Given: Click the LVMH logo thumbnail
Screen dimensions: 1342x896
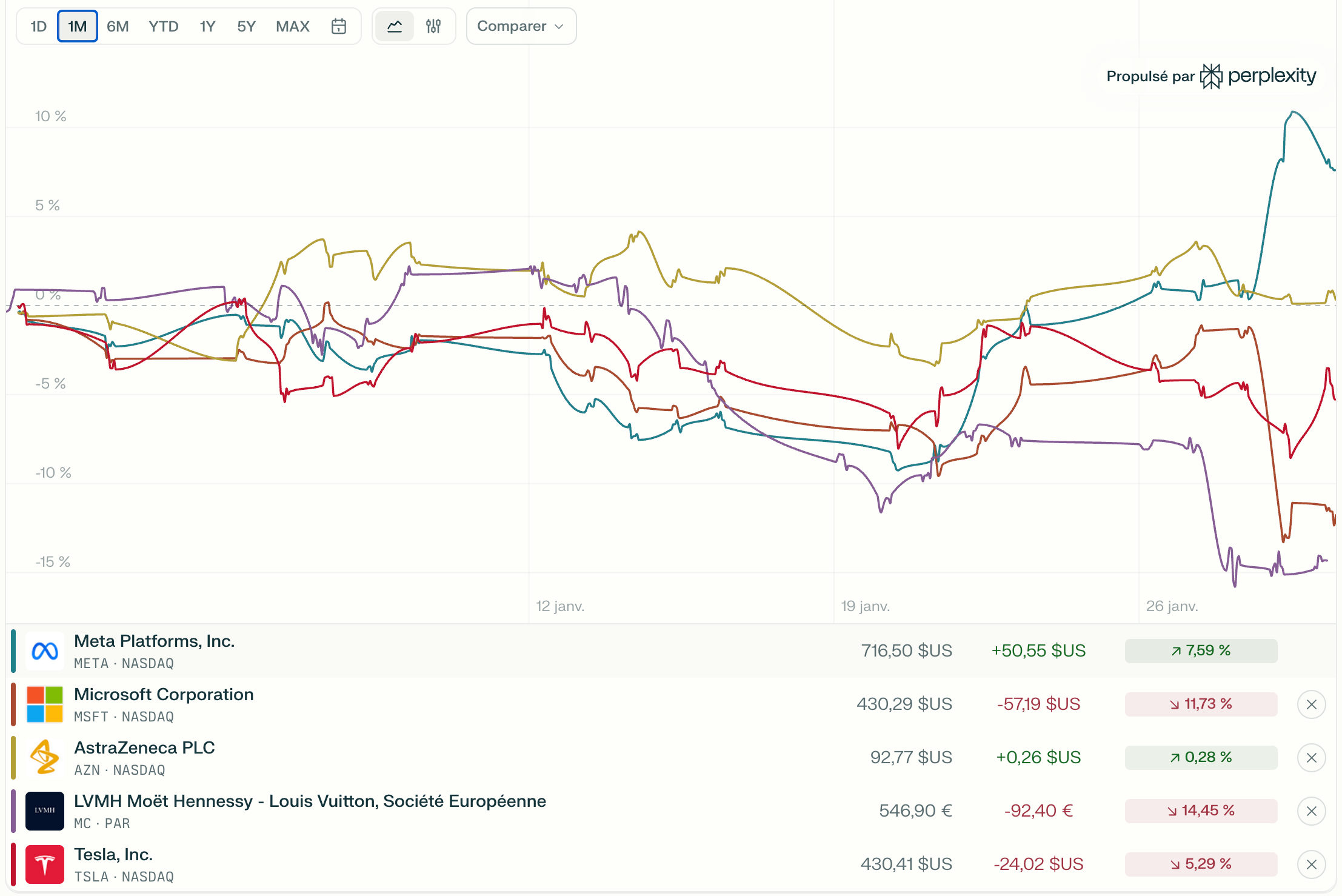Looking at the screenshot, I should (45, 811).
